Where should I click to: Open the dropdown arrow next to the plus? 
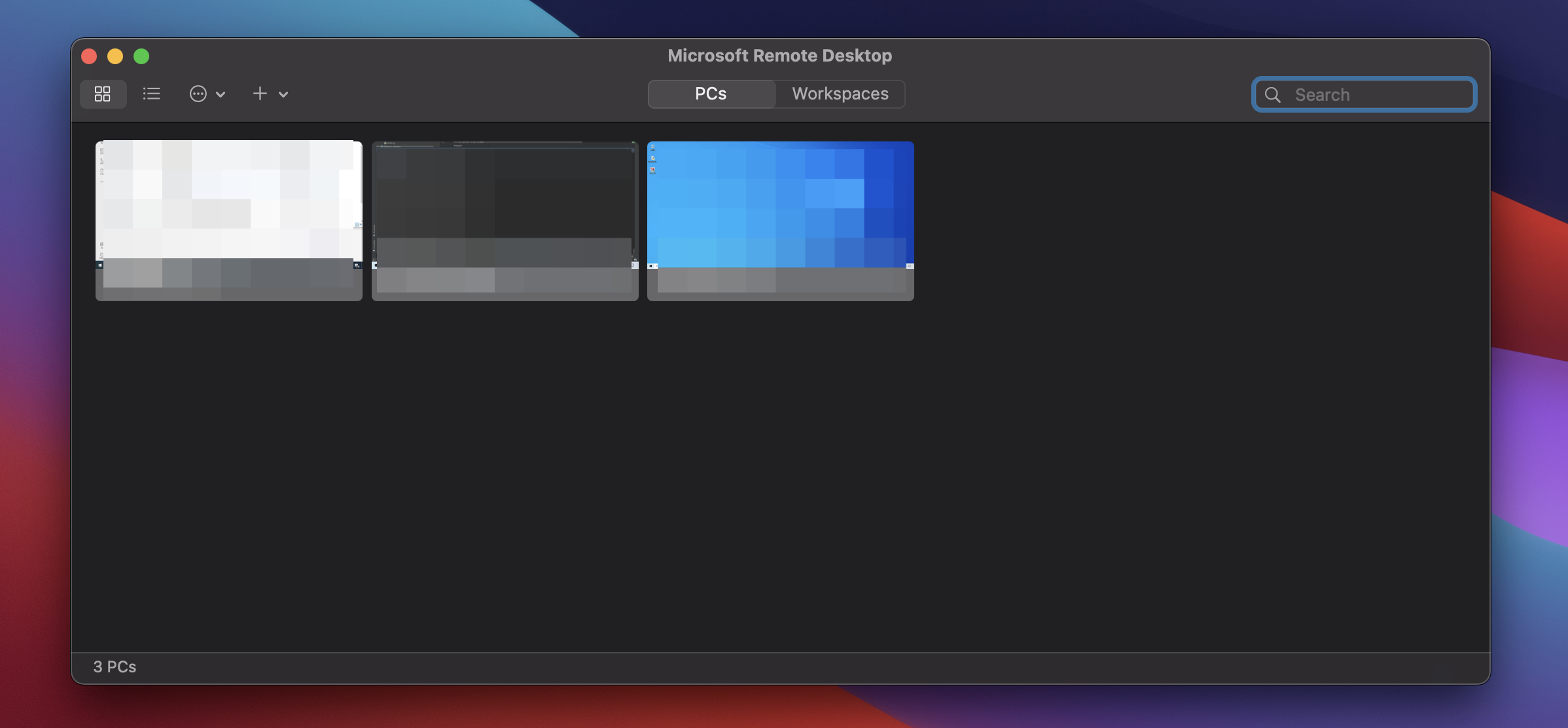click(x=283, y=94)
